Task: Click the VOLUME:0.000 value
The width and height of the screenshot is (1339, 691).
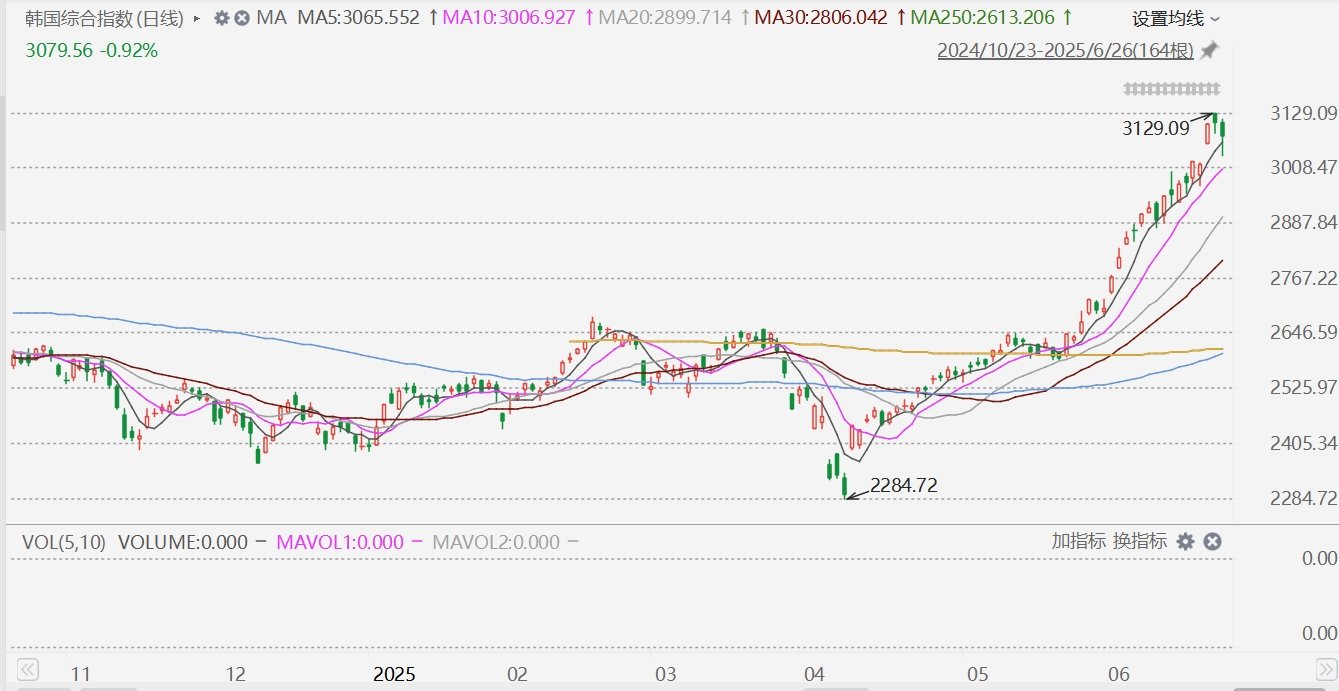Action: (x=183, y=542)
